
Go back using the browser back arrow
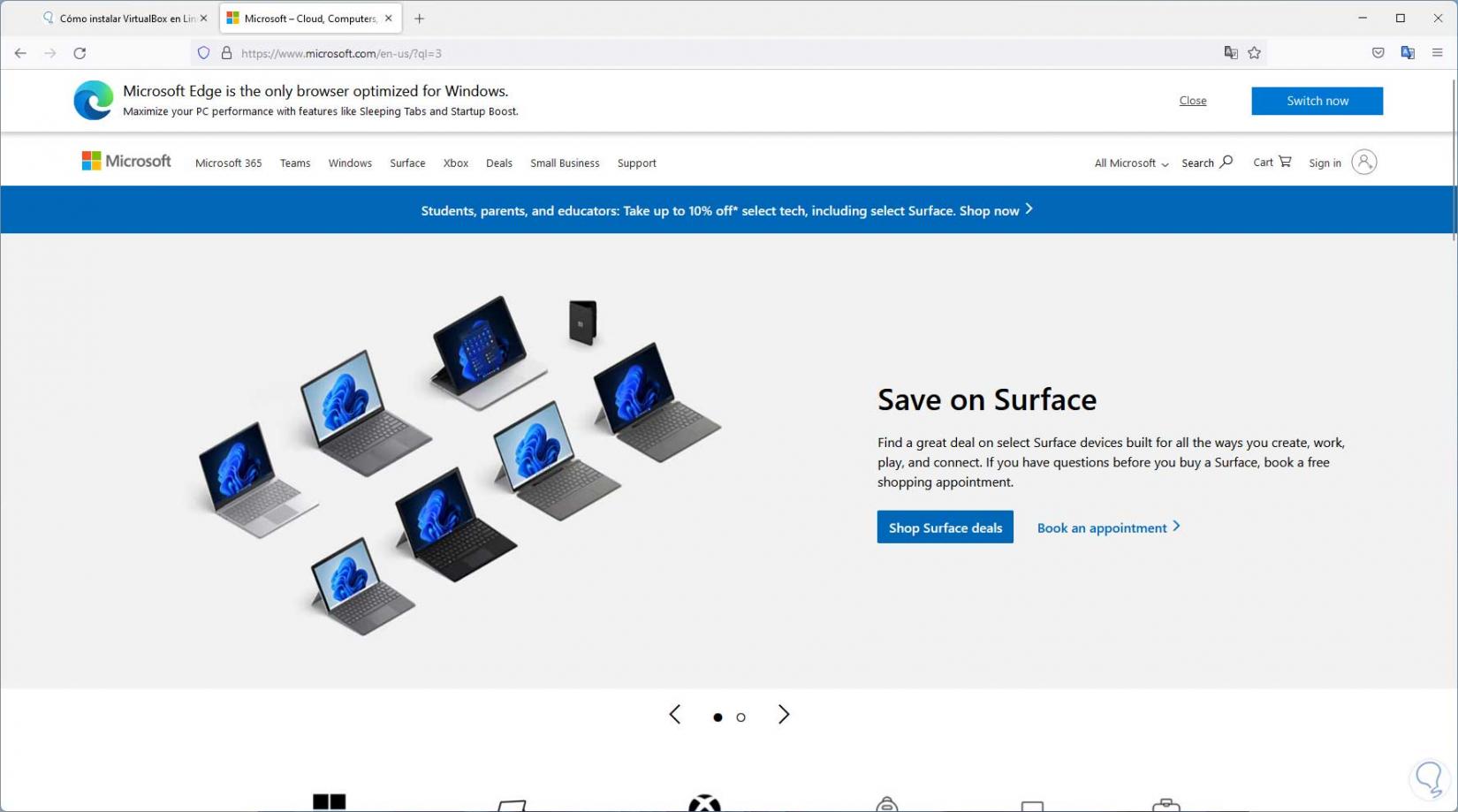click(x=20, y=53)
